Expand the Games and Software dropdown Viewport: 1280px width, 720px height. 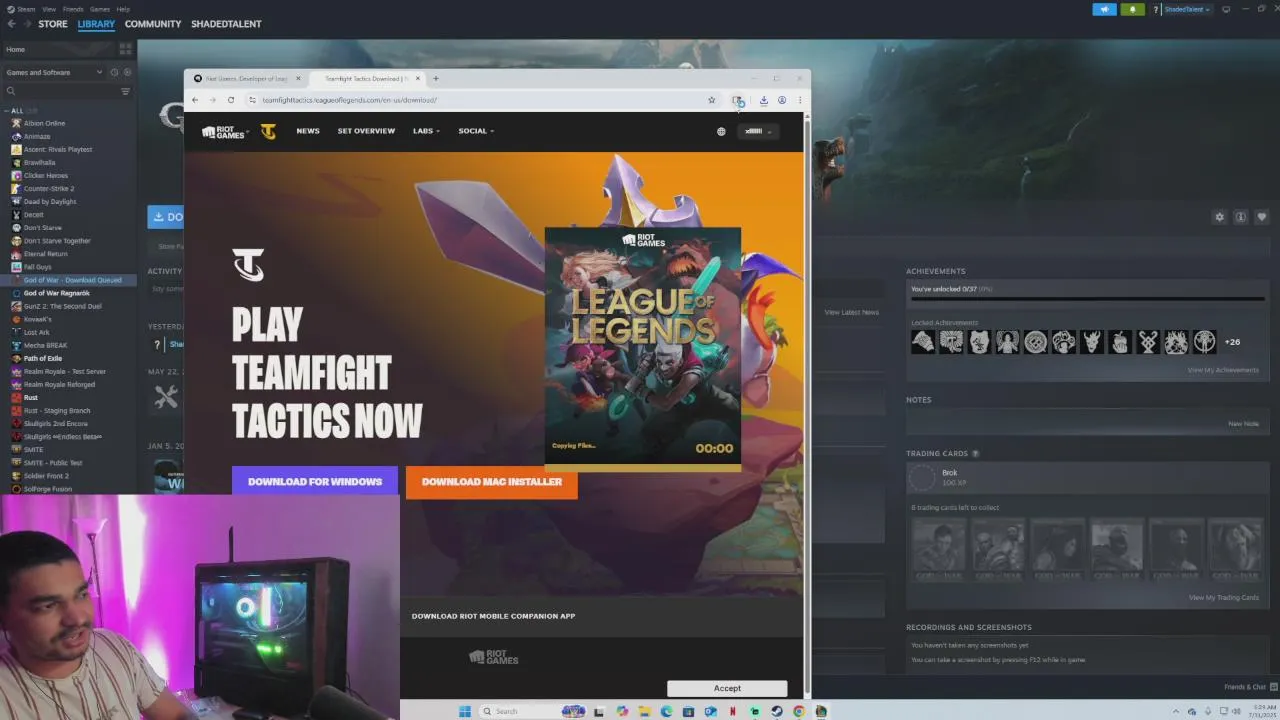coord(54,72)
